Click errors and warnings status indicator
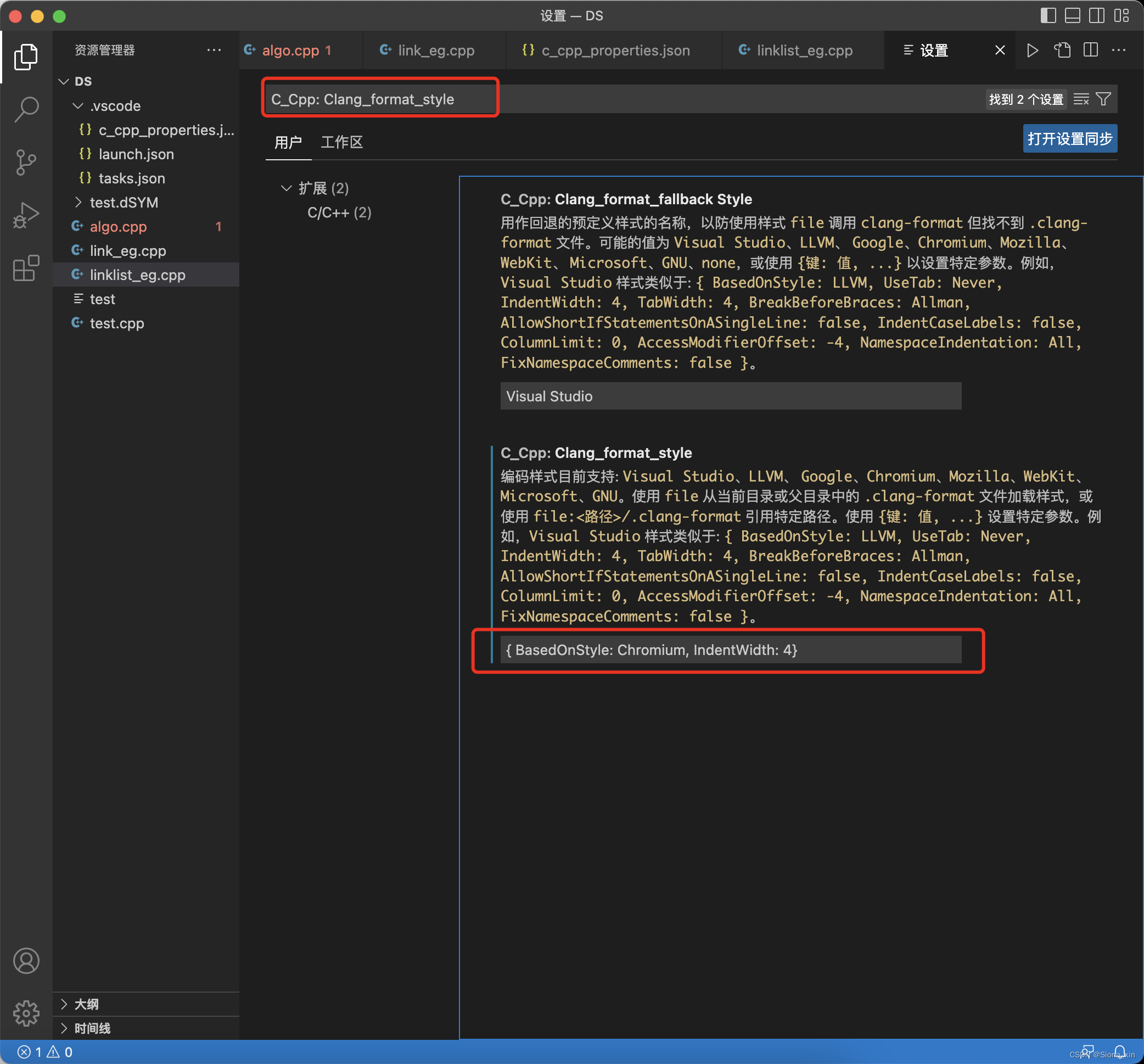1144x1064 pixels. click(x=45, y=1052)
